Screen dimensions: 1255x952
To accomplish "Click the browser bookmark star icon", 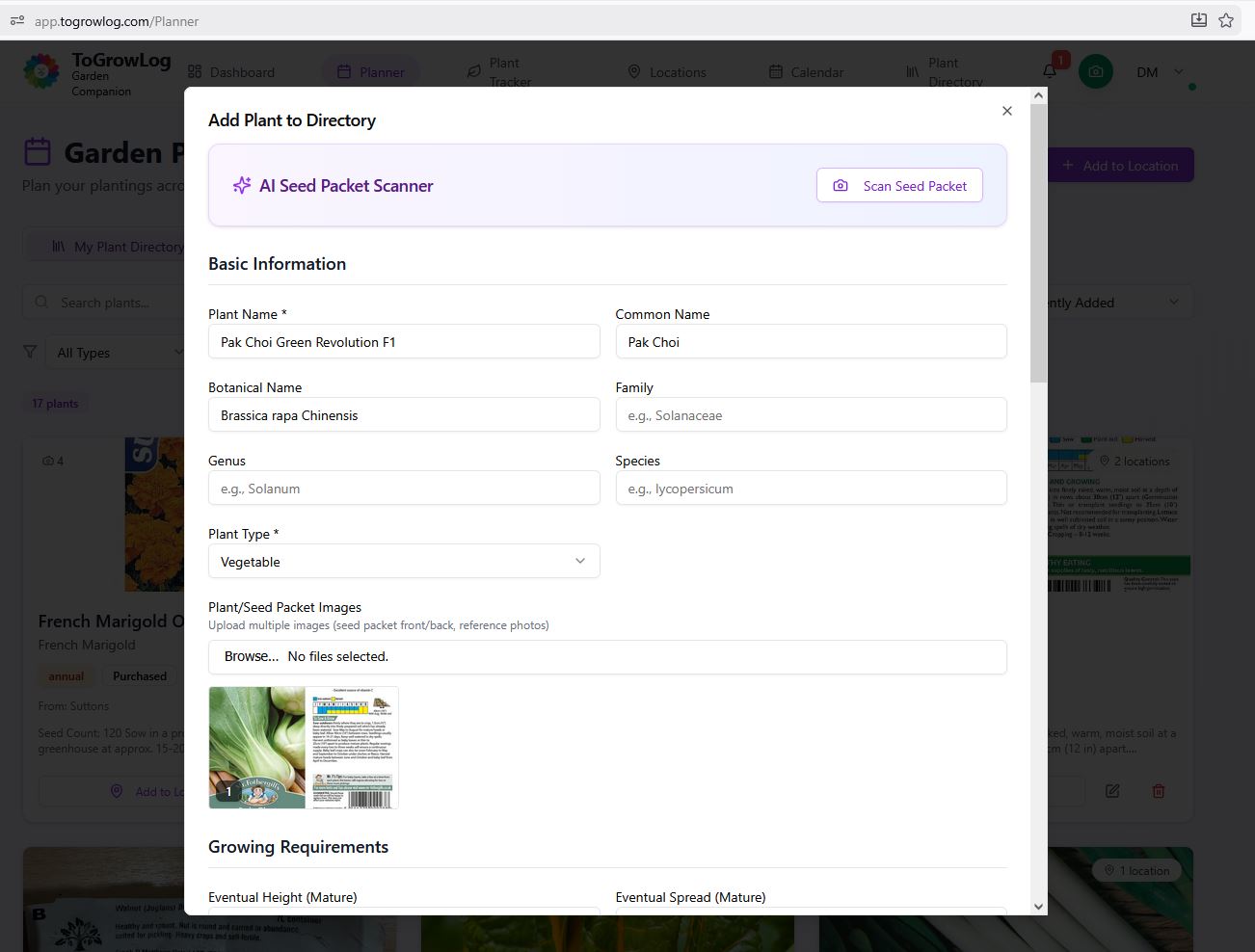I will (x=1226, y=20).
